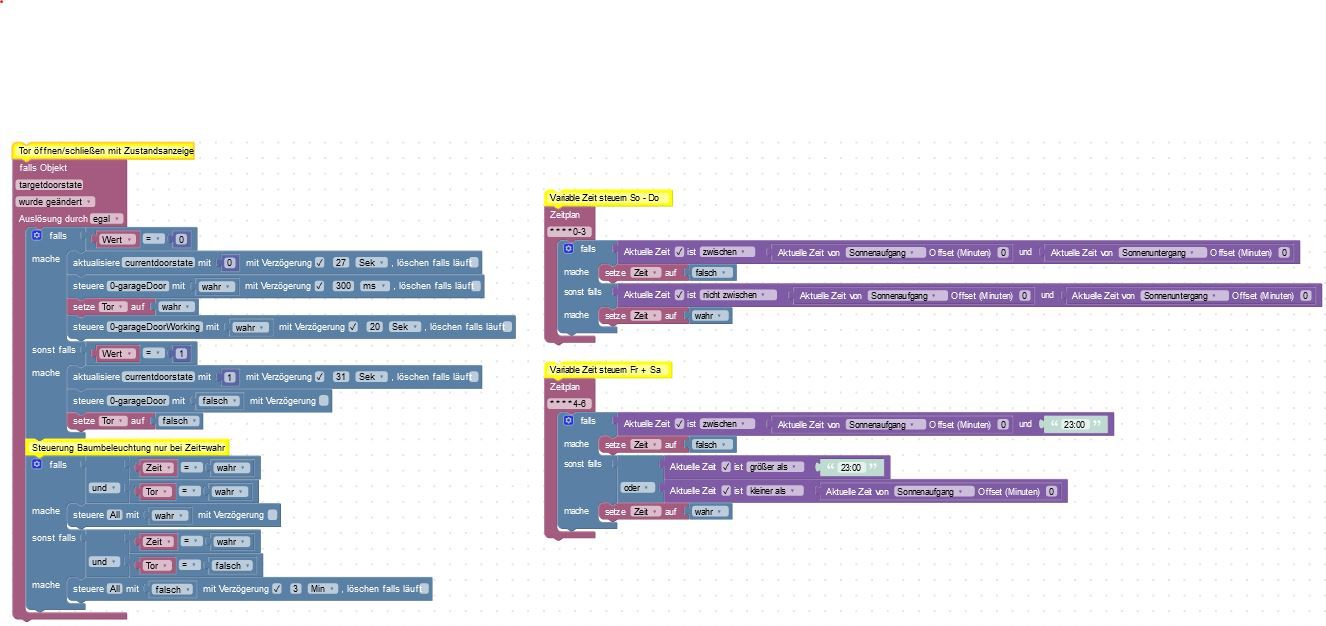Edit the schedule '* * * * 4-6' field
The image size is (1326, 626).
[569, 404]
